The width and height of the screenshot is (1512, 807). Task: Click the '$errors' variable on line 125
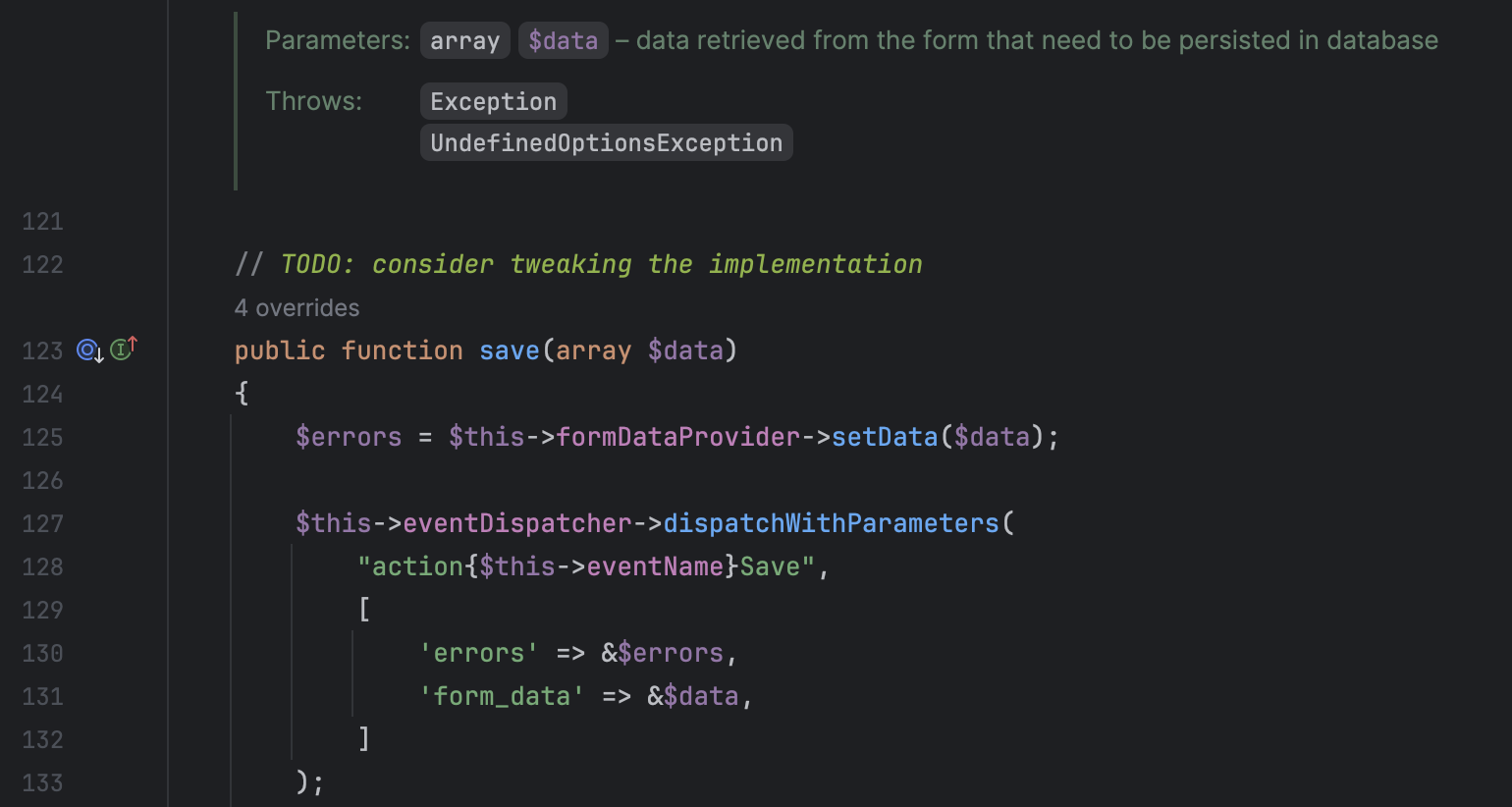pos(349,437)
